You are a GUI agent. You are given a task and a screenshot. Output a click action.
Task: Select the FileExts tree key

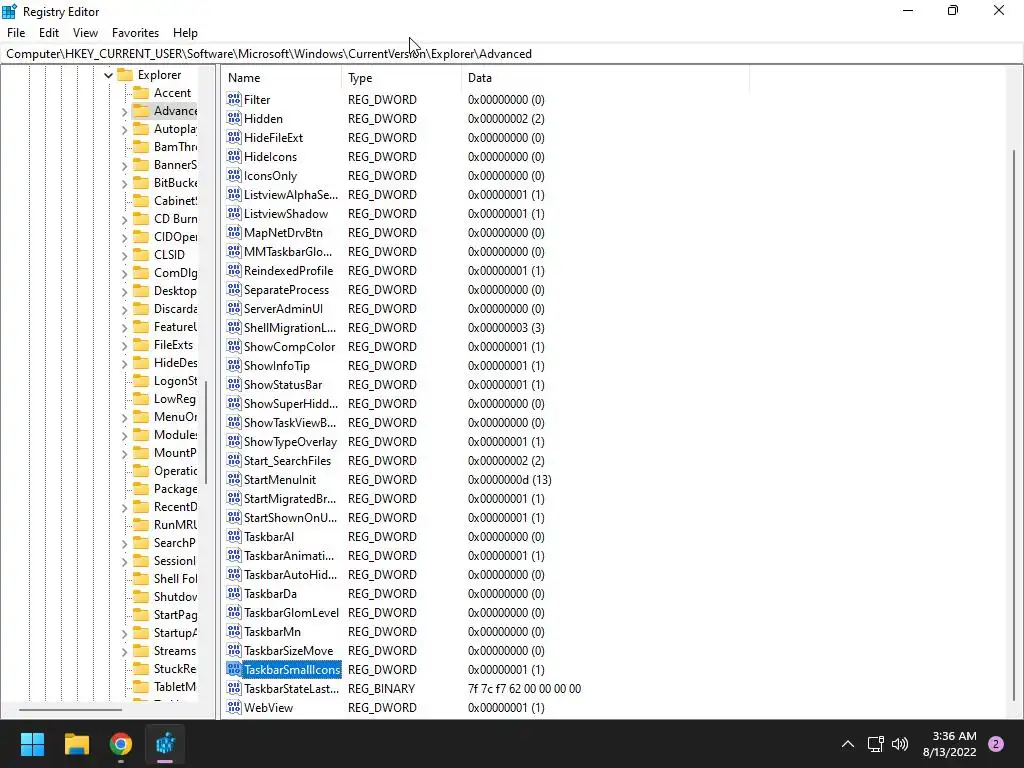pos(173,345)
